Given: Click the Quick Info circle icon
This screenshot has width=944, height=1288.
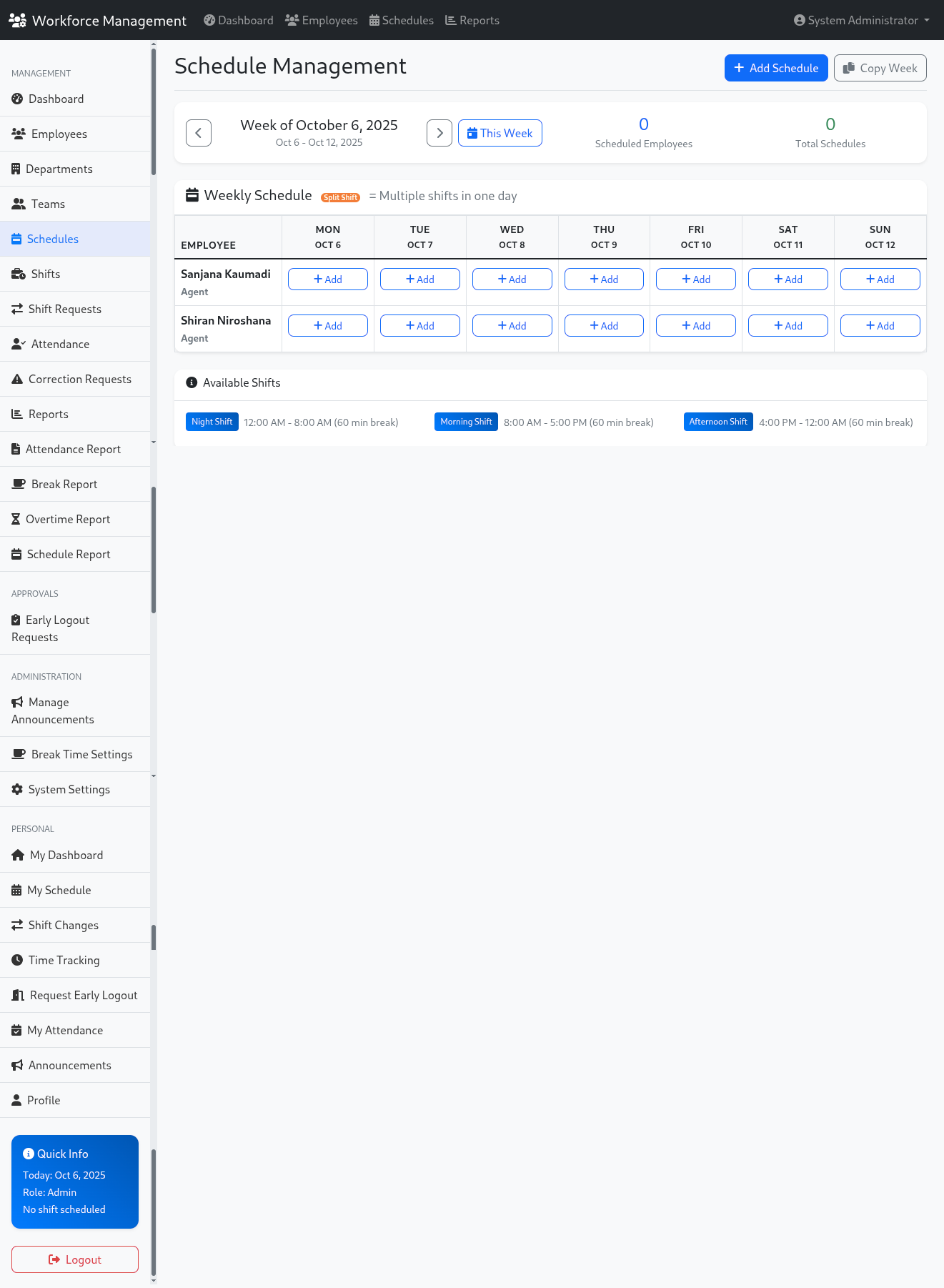Looking at the screenshot, I should [29, 1154].
